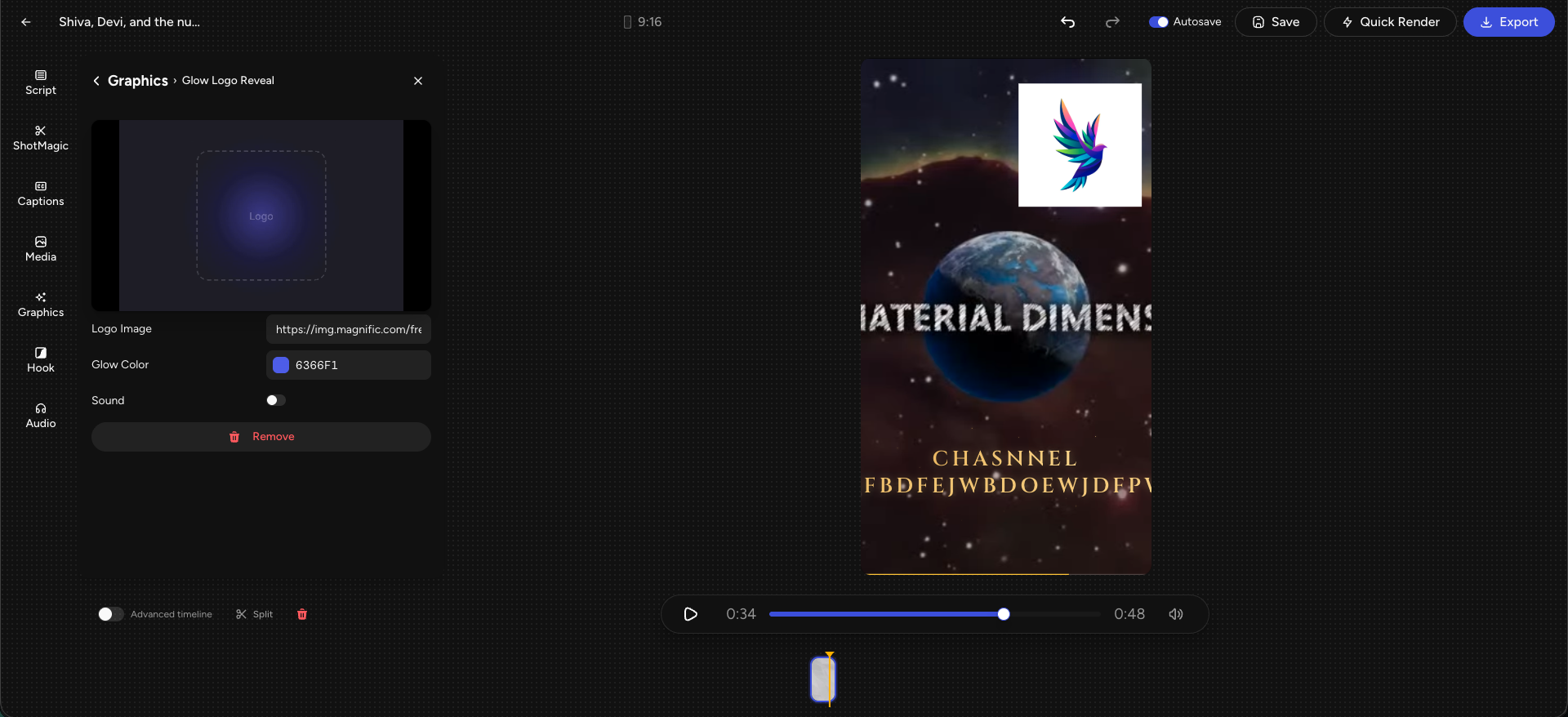
Task: Click the playback progress slider
Action: (935, 614)
